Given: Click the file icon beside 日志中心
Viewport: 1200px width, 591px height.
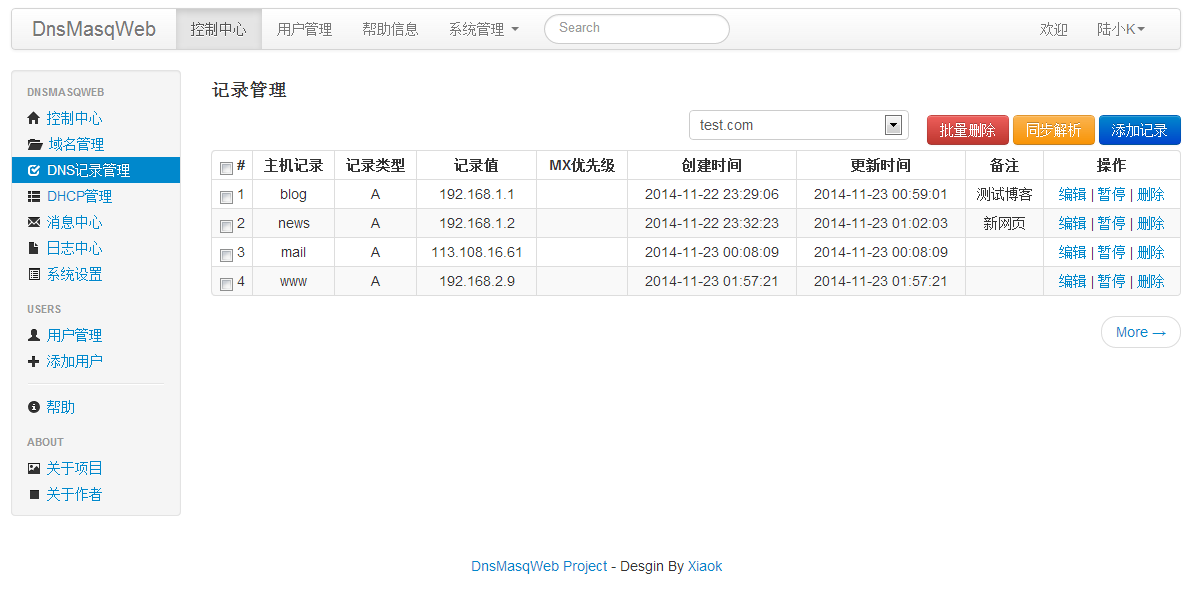Looking at the screenshot, I should pyautogui.click(x=34, y=248).
